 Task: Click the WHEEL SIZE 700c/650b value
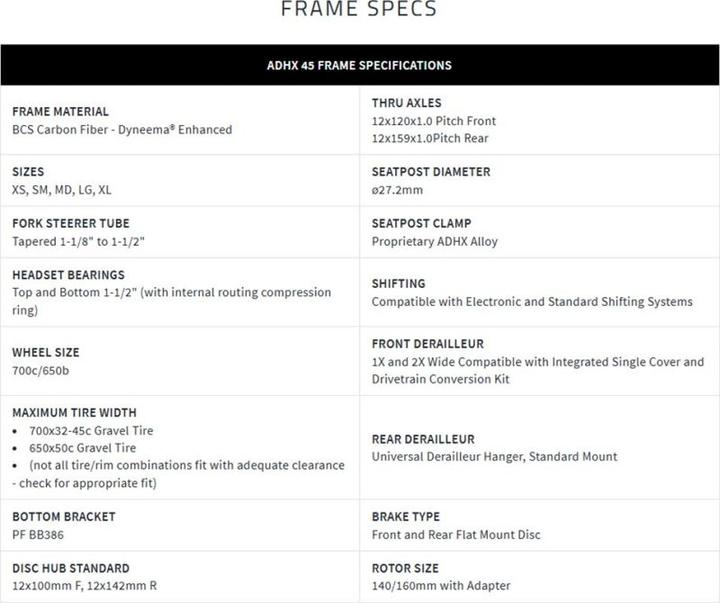point(41,371)
